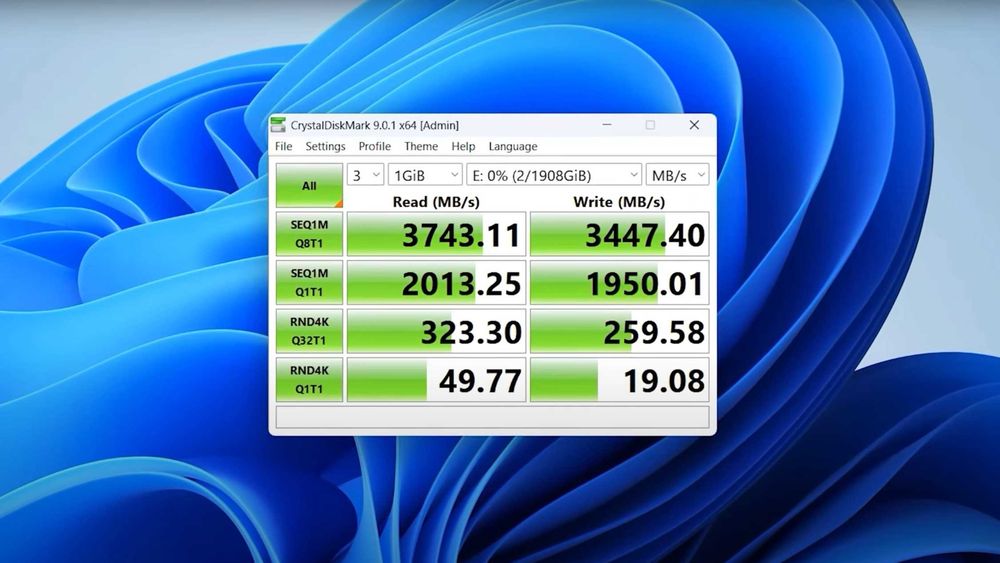Run the SEQ1M Q1T1 test
Viewport: 1000px width, 563px height.
[309, 282]
